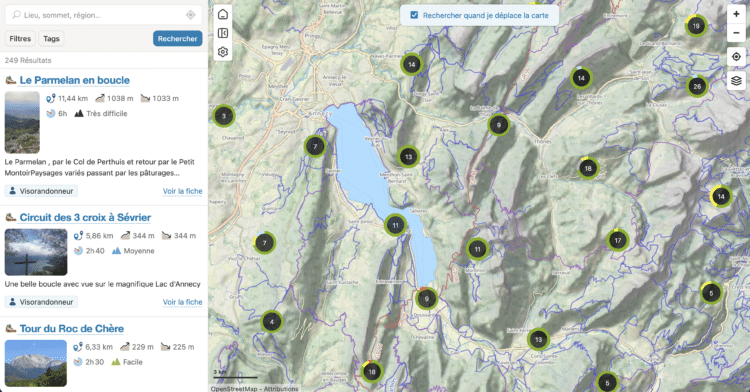Screen dimensions: 750x392
Task: Open Circuit des 3 croix à Sévrier link
Action: (85, 218)
